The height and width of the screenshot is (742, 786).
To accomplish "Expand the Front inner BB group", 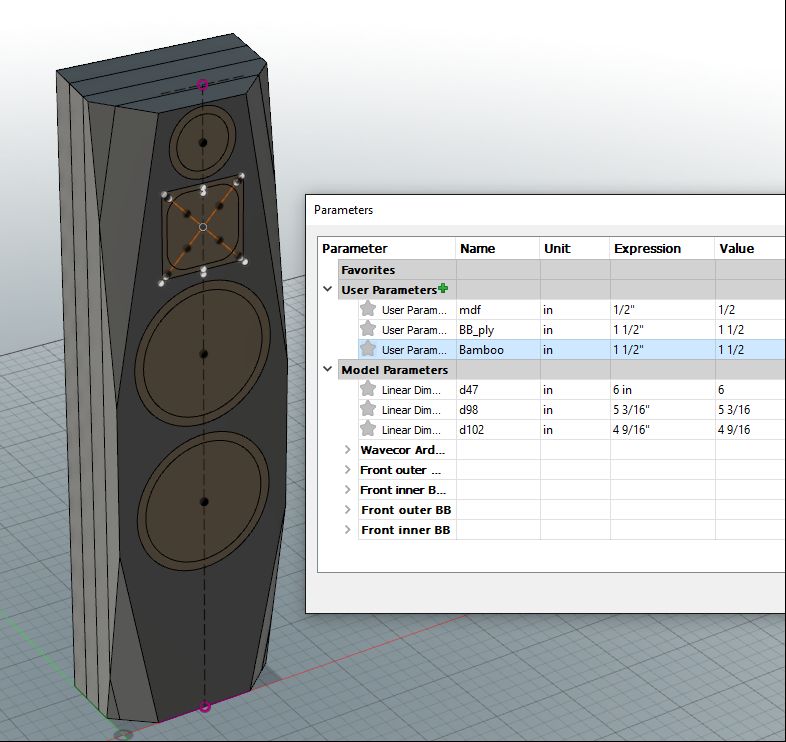I will click(x=347, y=530).
